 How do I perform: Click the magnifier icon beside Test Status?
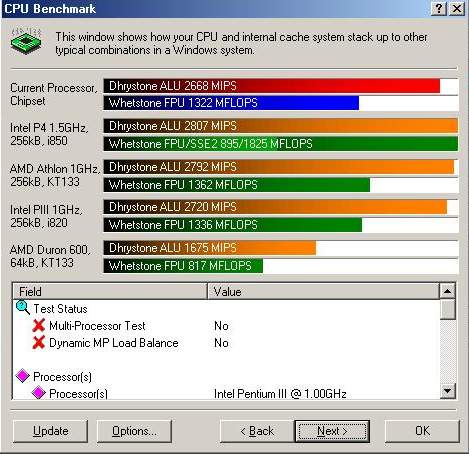[23, 308]
